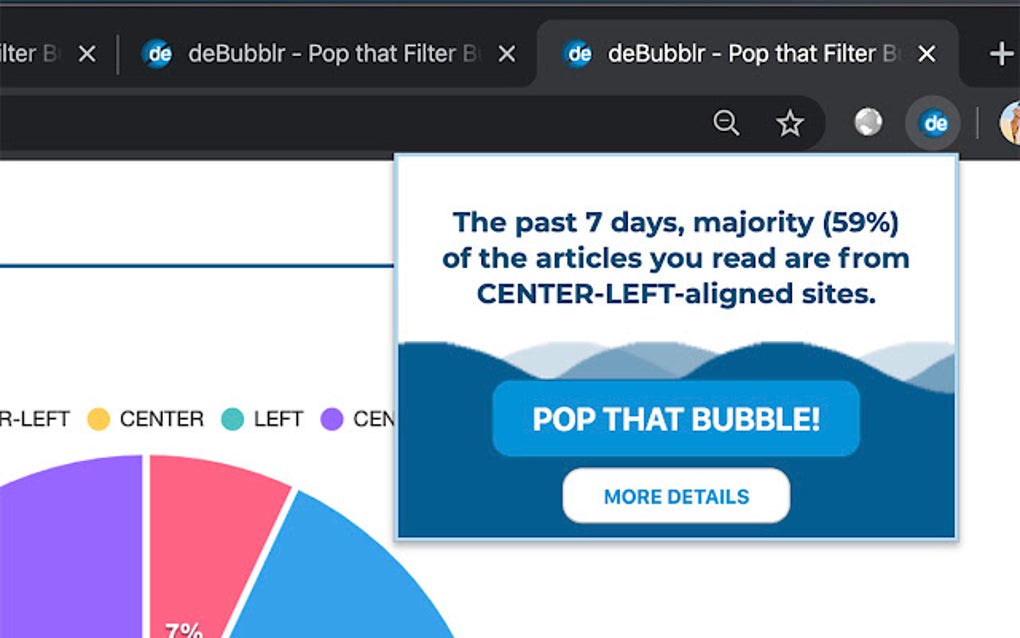Open the profile avatar in the toolbar
The height and width of the screenshot is (638, 1020).
pos(1010,123)
